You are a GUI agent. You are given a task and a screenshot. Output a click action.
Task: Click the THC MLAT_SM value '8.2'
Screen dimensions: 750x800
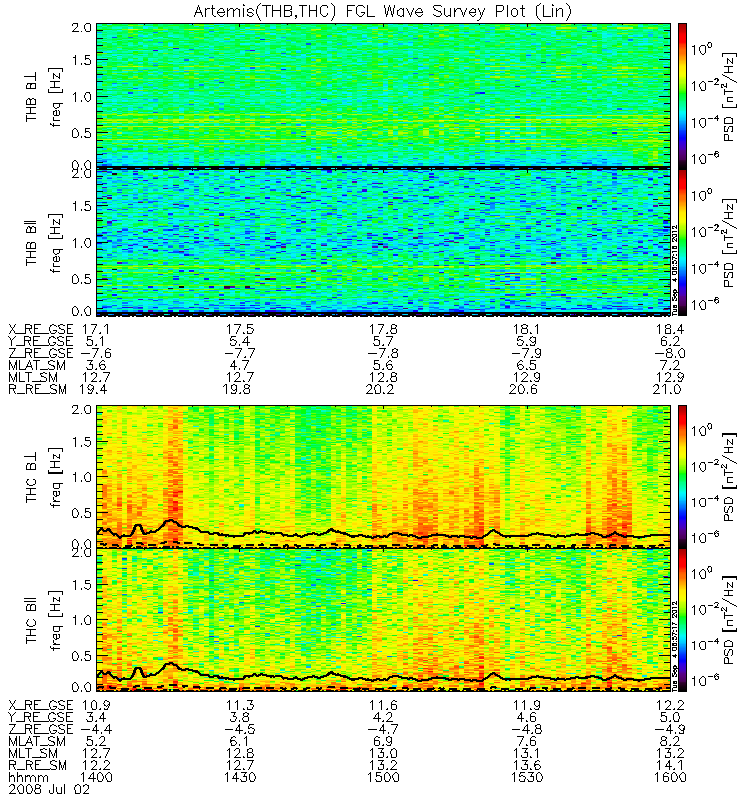pyautogui.click(x=670, y=741)
